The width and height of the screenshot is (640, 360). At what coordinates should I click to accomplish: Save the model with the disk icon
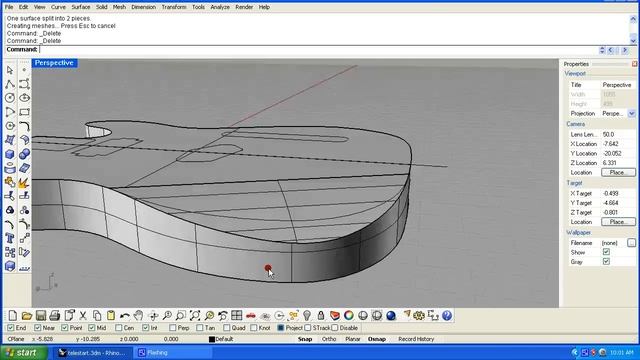[x=41, y=316]
